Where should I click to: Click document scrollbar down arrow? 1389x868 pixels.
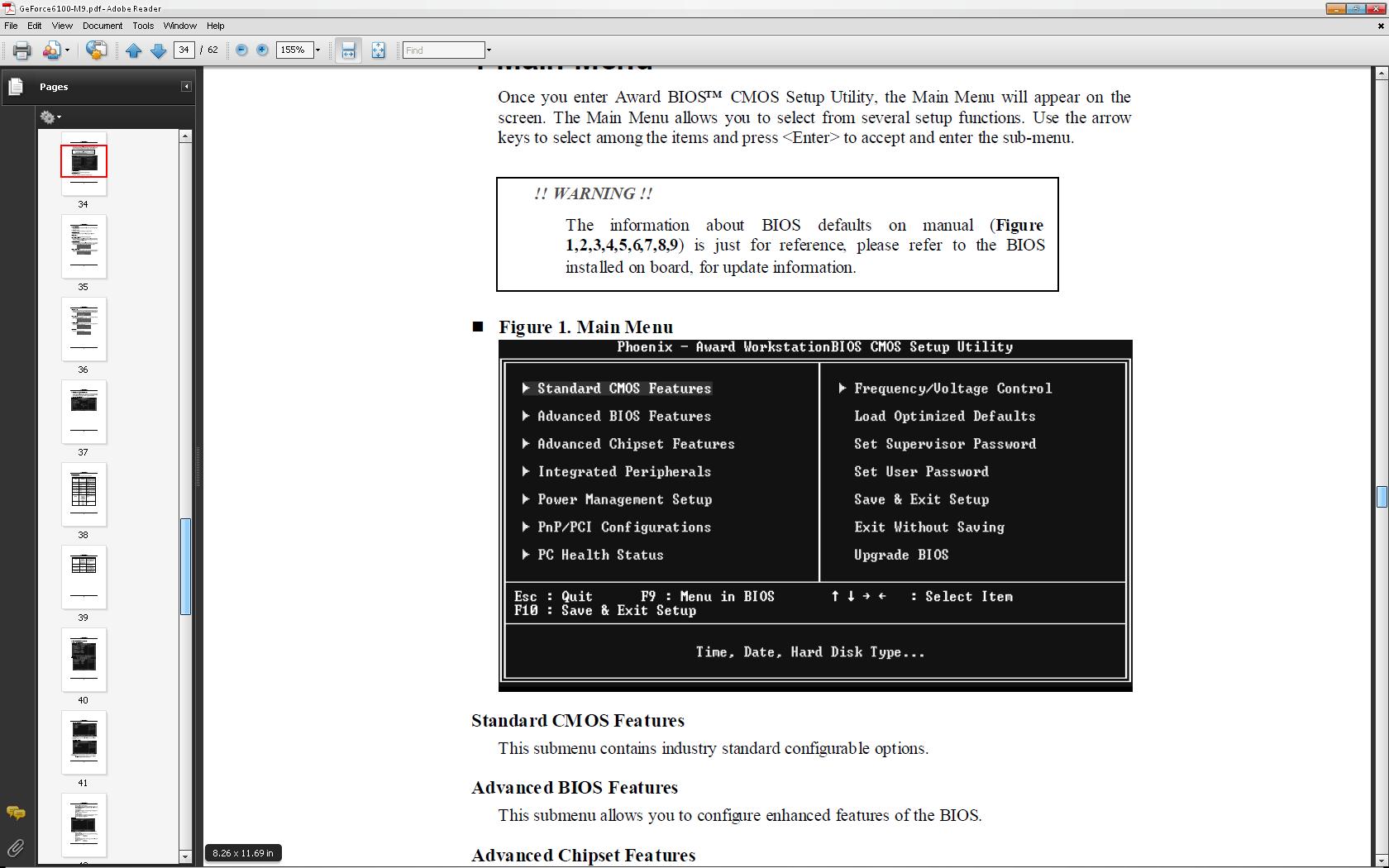(1382, 860)
